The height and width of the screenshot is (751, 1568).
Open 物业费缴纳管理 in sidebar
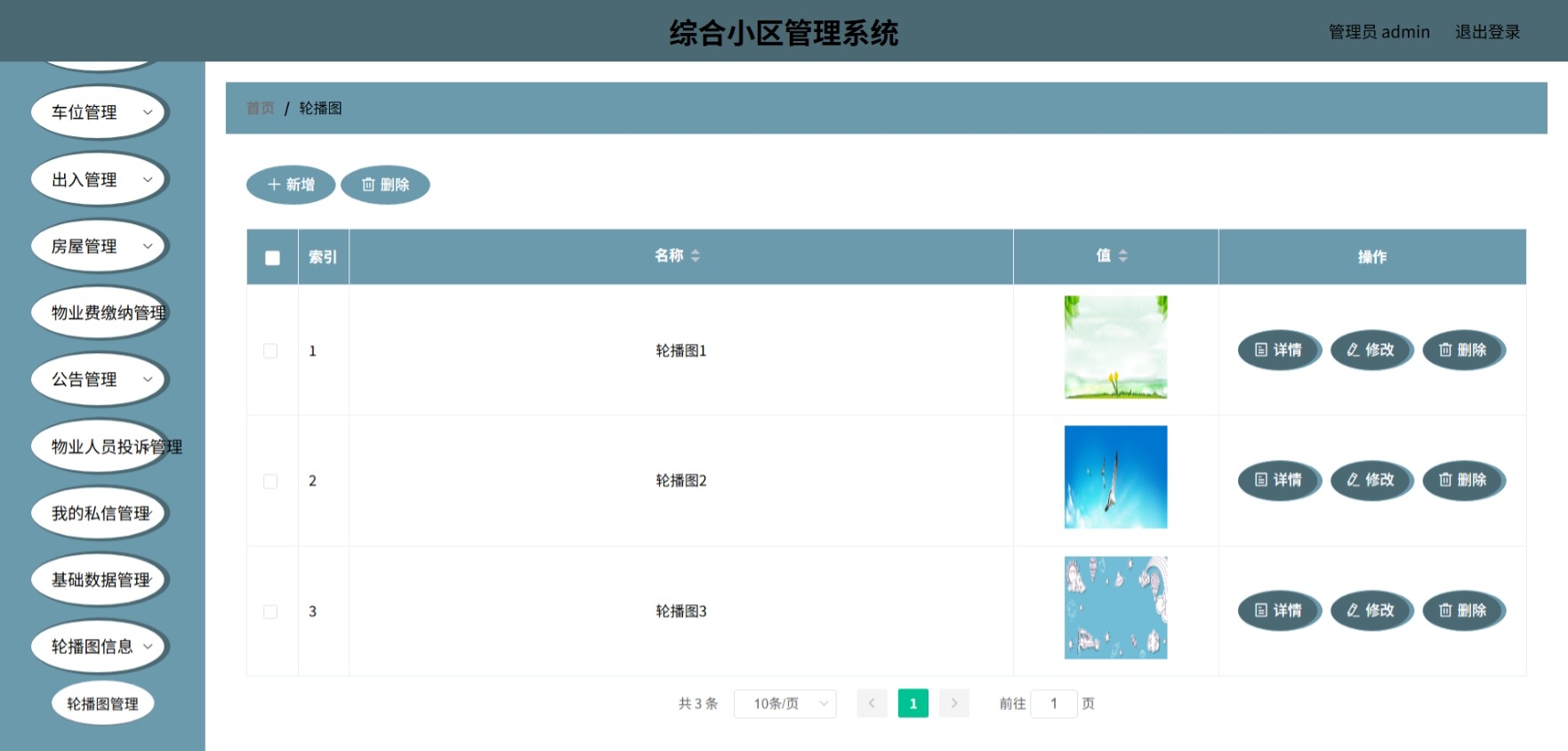pyautogui.click(x=100, y=313)
